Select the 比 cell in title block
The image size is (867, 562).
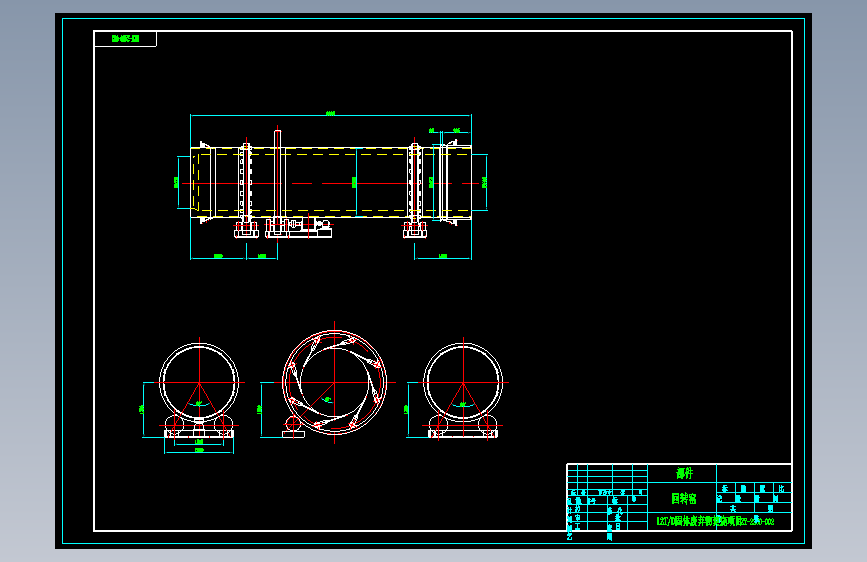click(781, 488)
